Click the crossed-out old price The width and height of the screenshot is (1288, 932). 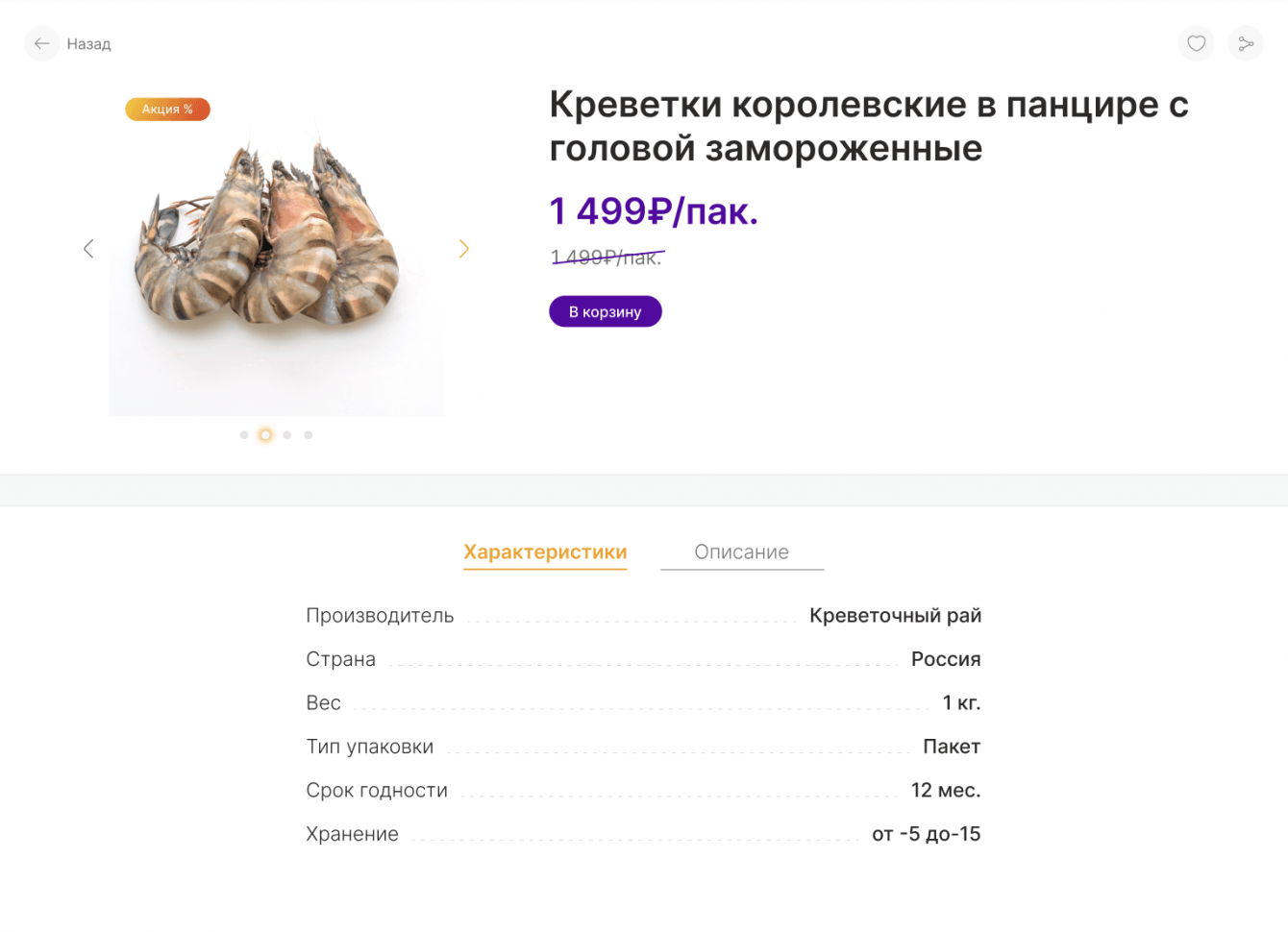(607, 258)
